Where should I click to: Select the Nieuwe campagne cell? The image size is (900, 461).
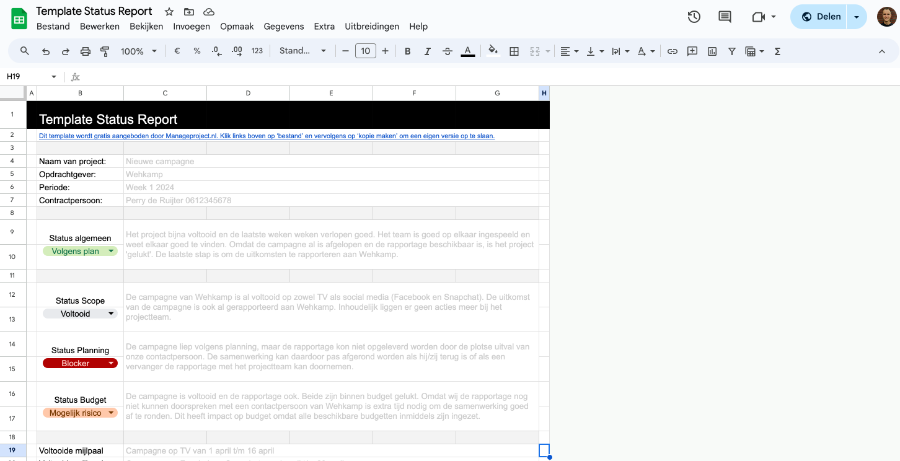pos(331,161)
